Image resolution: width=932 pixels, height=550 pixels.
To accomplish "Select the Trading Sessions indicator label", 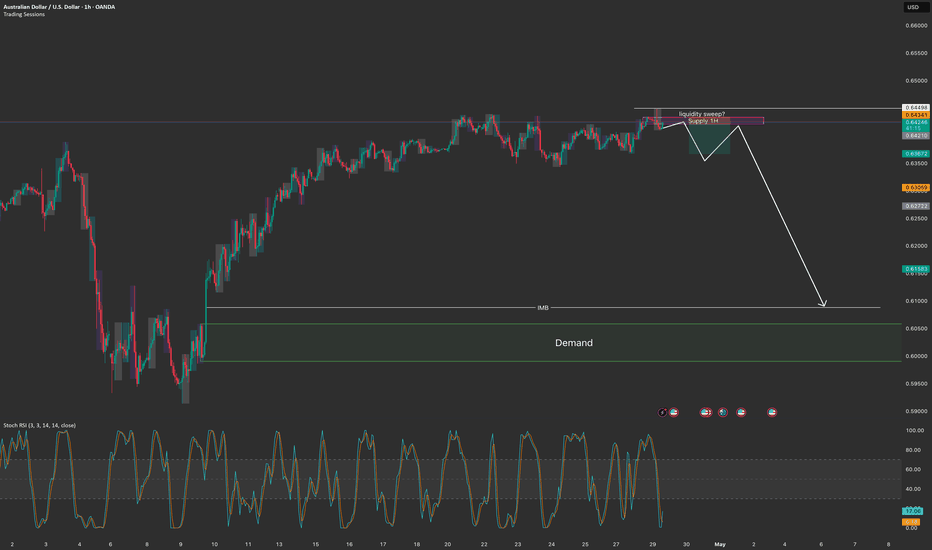I will tap(24, 14).
